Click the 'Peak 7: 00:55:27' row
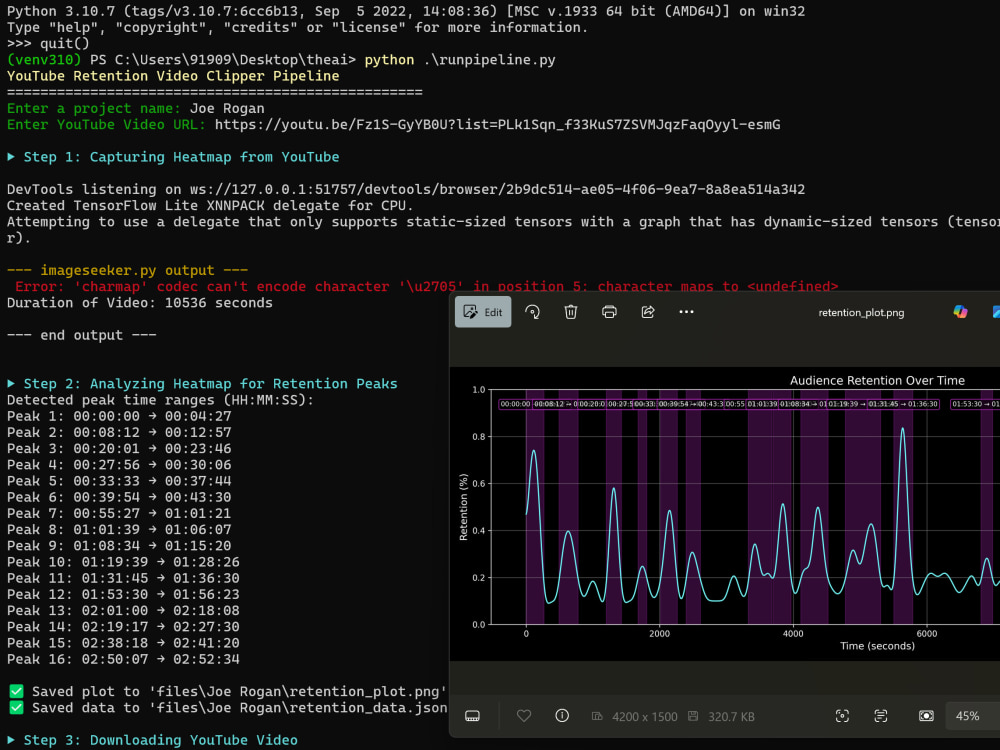 (119, 513)
